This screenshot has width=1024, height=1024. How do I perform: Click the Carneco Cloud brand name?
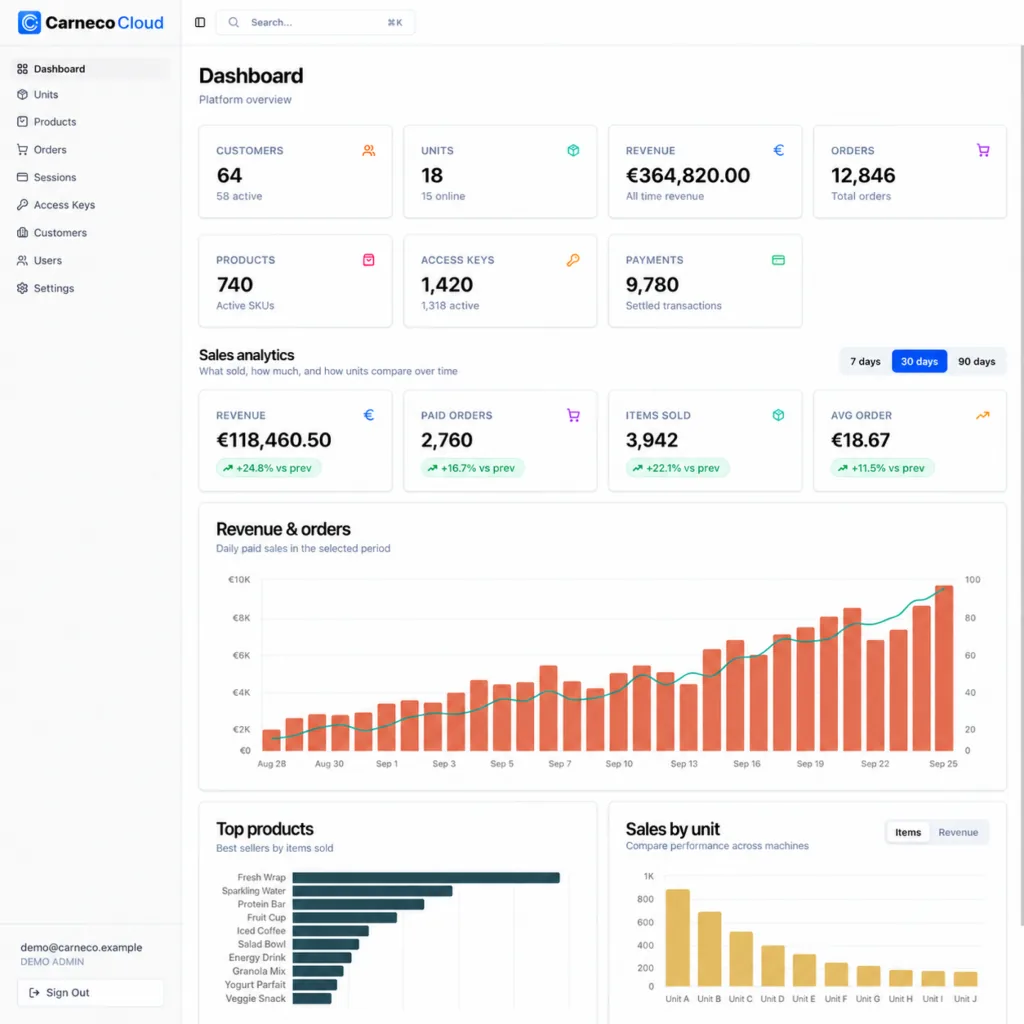tap(104, 23)
